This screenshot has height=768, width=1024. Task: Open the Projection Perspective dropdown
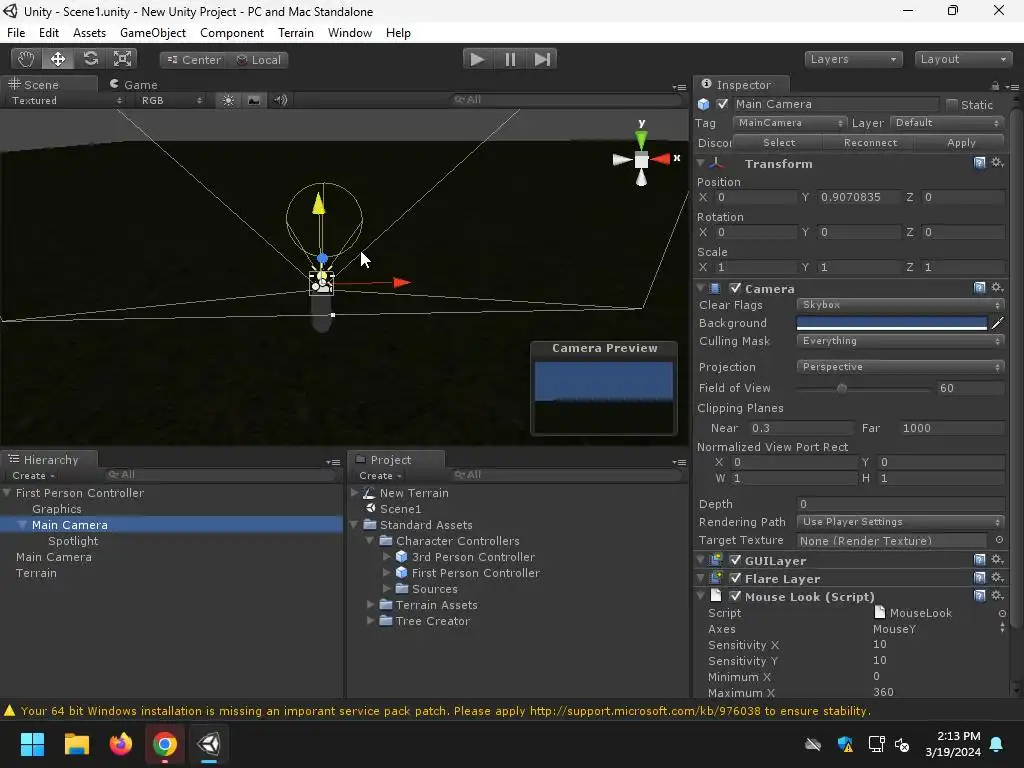coord(899,367)
